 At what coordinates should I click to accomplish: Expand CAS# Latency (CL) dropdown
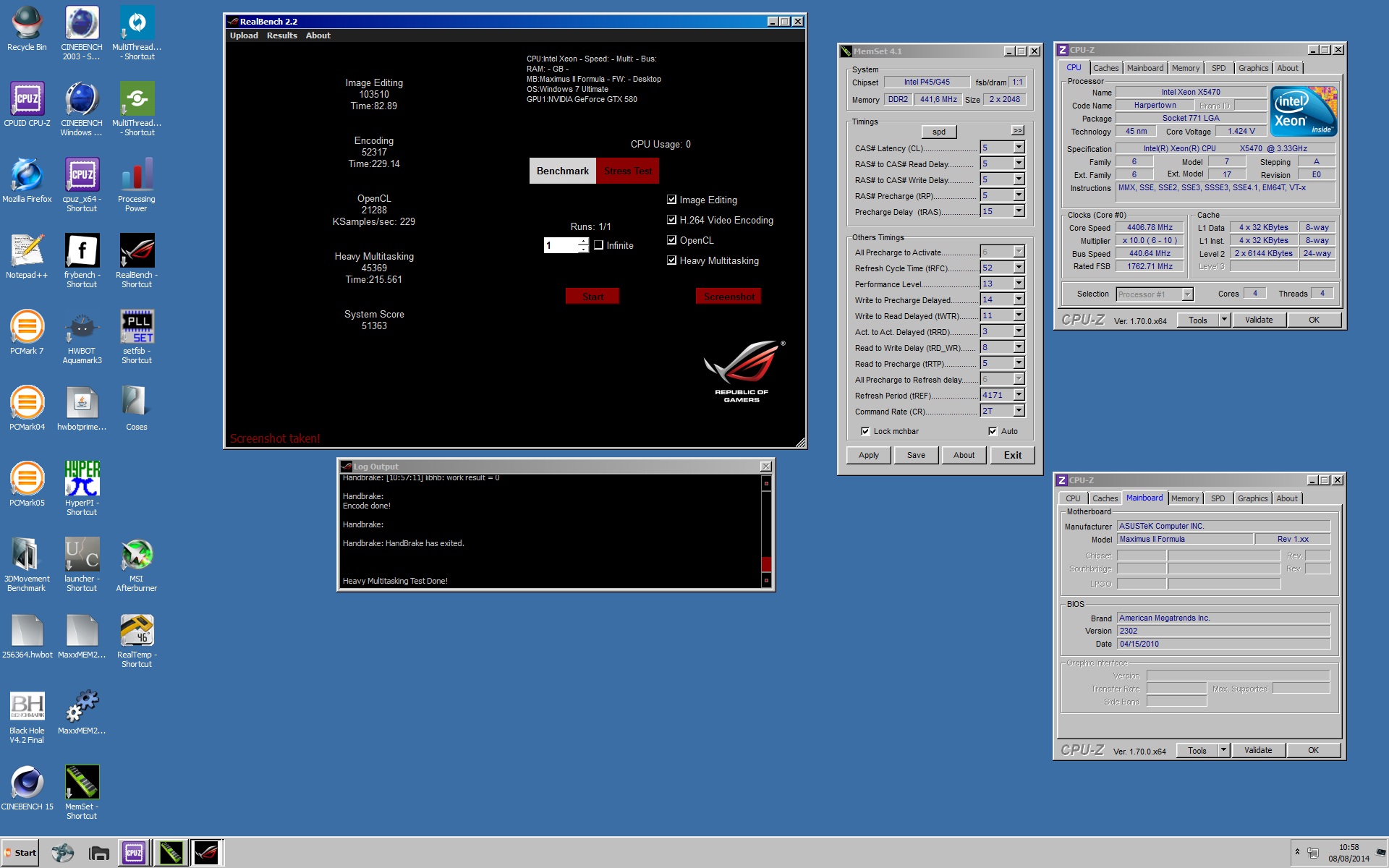coord(1019,148)
